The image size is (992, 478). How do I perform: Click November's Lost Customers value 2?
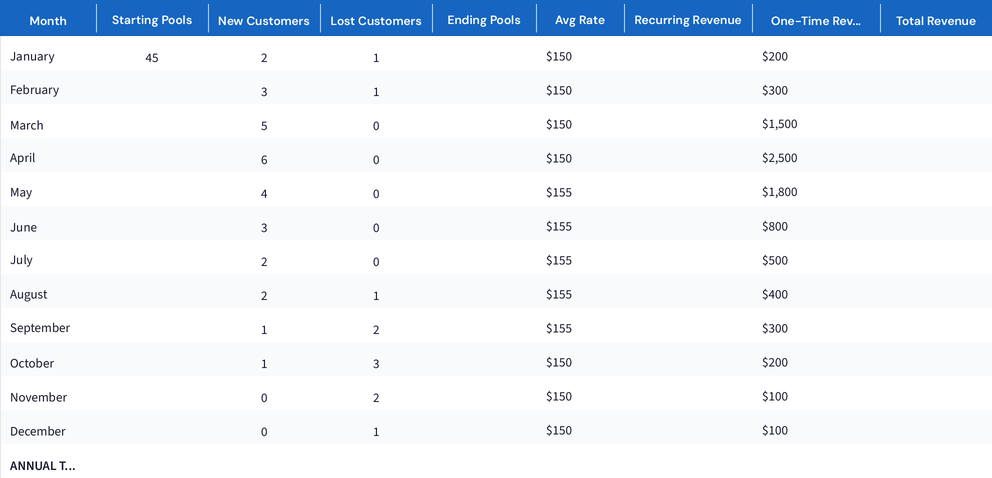pyautogui.click(x=376, y=398)
